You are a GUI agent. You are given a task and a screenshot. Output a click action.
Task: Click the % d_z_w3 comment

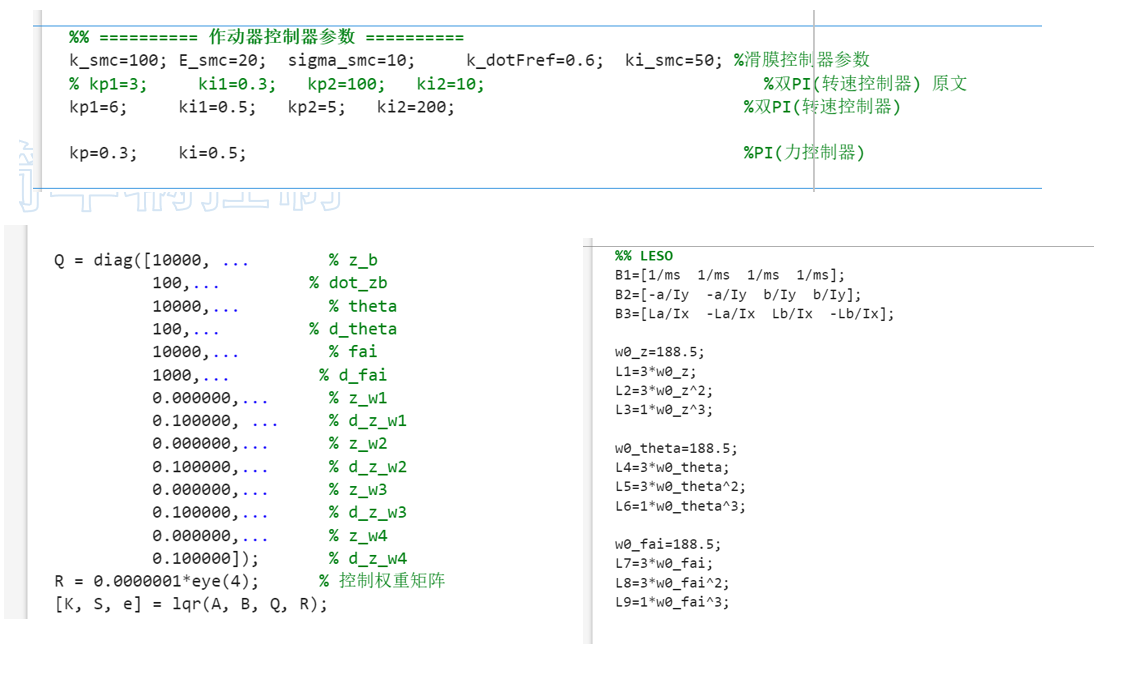point(368,513)
